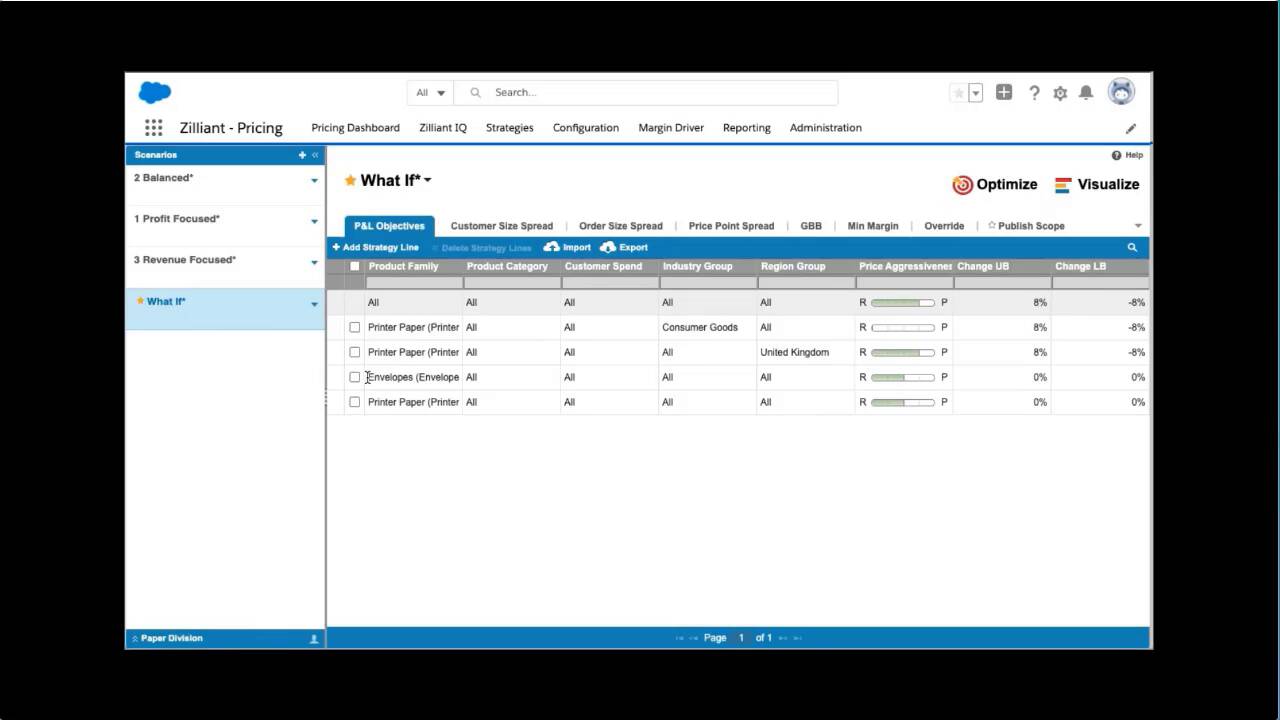Switch to the Price Point Spread tab

731,226
